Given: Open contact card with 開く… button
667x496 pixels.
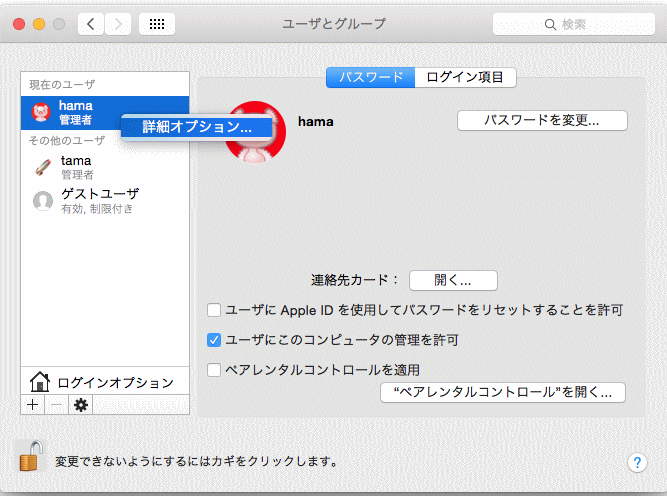Looking at the screenshot, I should (x=453, y=280).
